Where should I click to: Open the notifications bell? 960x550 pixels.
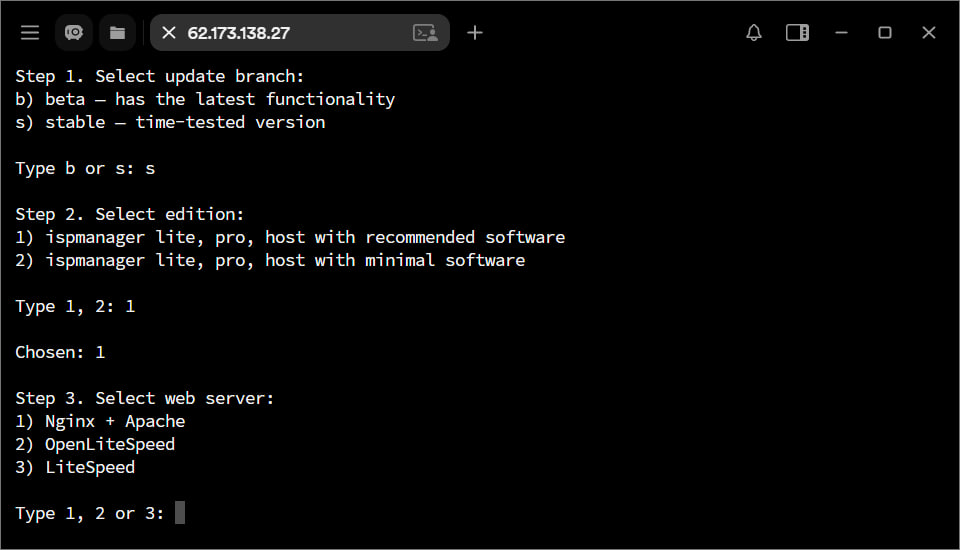[x=754, y=33]
